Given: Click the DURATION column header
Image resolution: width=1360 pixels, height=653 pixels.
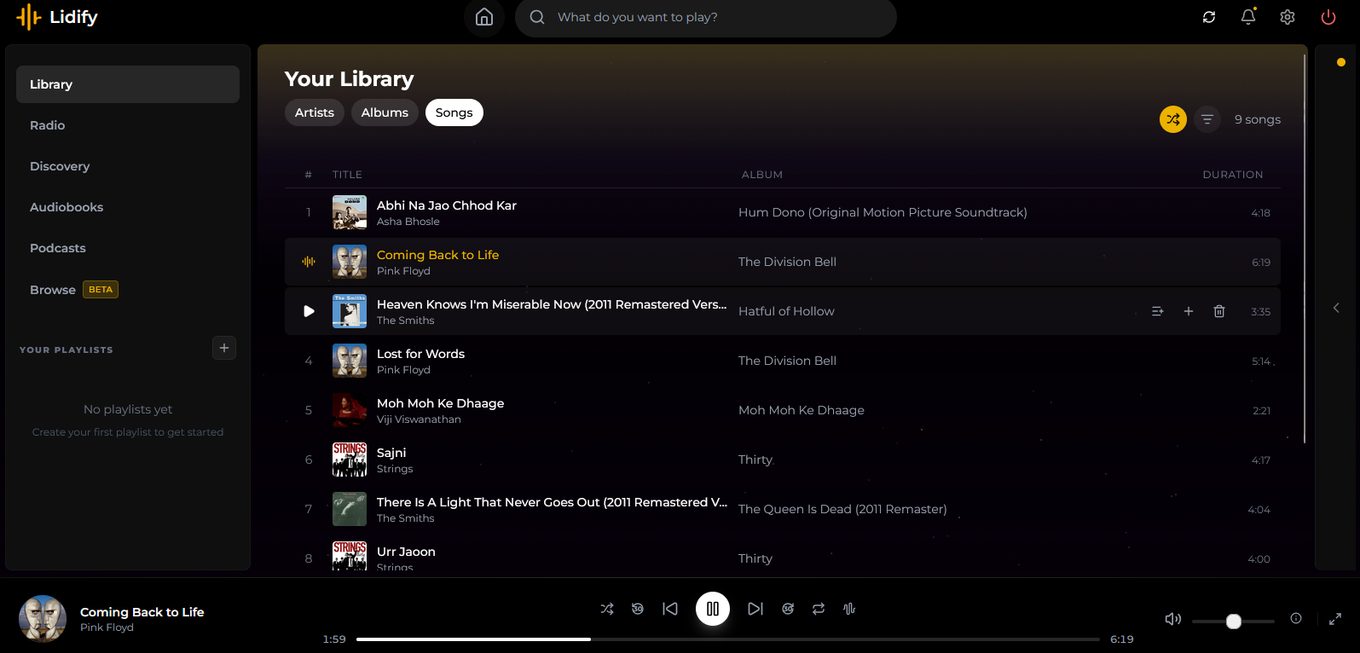Looking at the screenshot, I should point(1232,174).
